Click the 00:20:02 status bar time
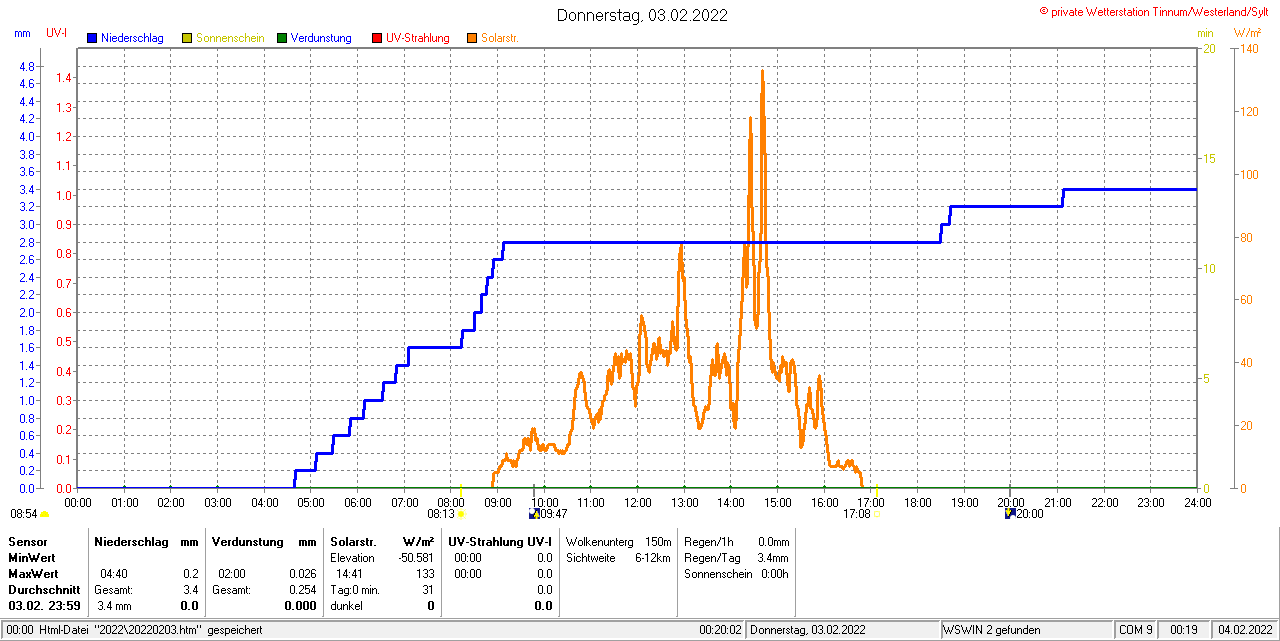The height and width of the screenshot is (641, 1280). click(721, 630)
